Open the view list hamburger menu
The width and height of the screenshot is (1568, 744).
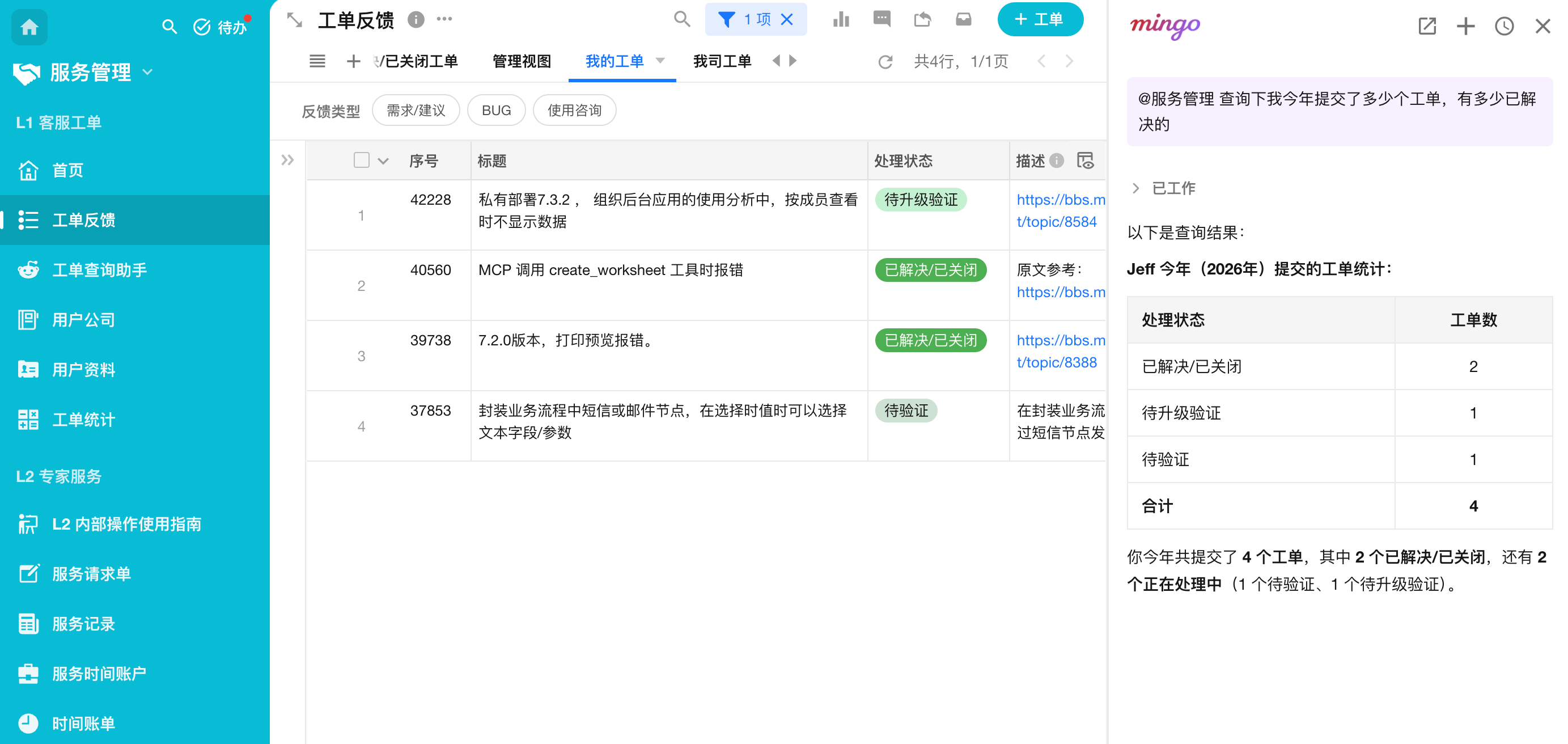317,61
